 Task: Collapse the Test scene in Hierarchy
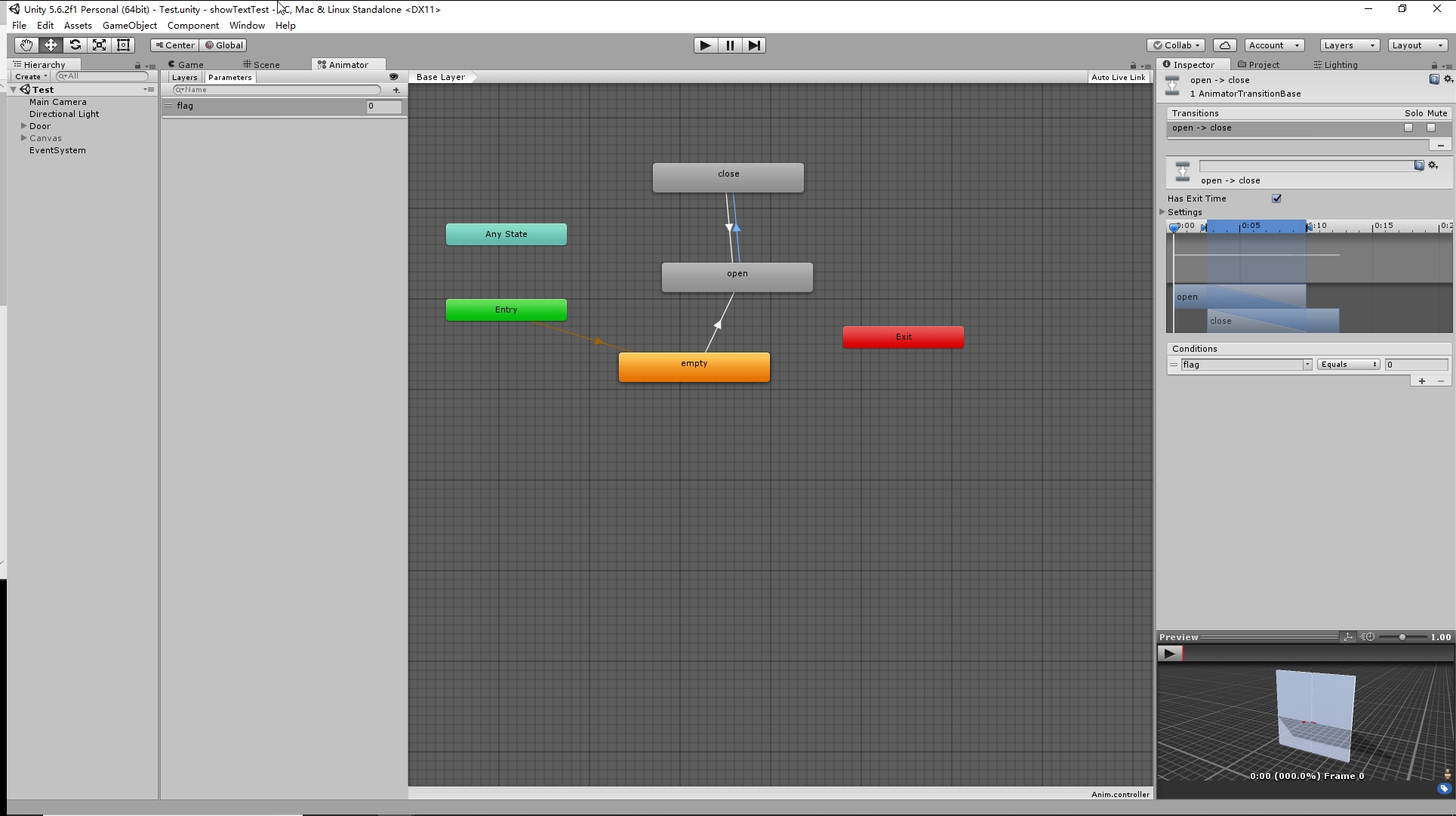pyautogui.click(x=13, y=88)
